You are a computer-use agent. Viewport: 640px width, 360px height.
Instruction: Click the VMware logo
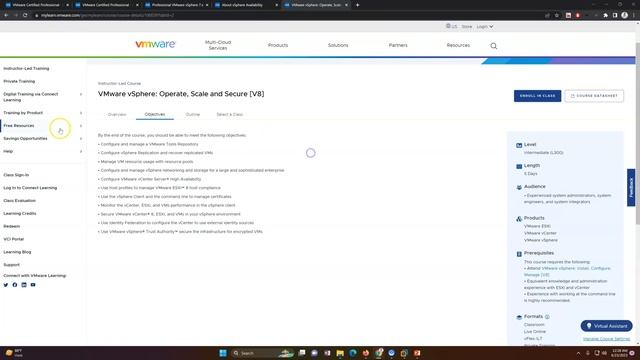(x=155, y=44)
